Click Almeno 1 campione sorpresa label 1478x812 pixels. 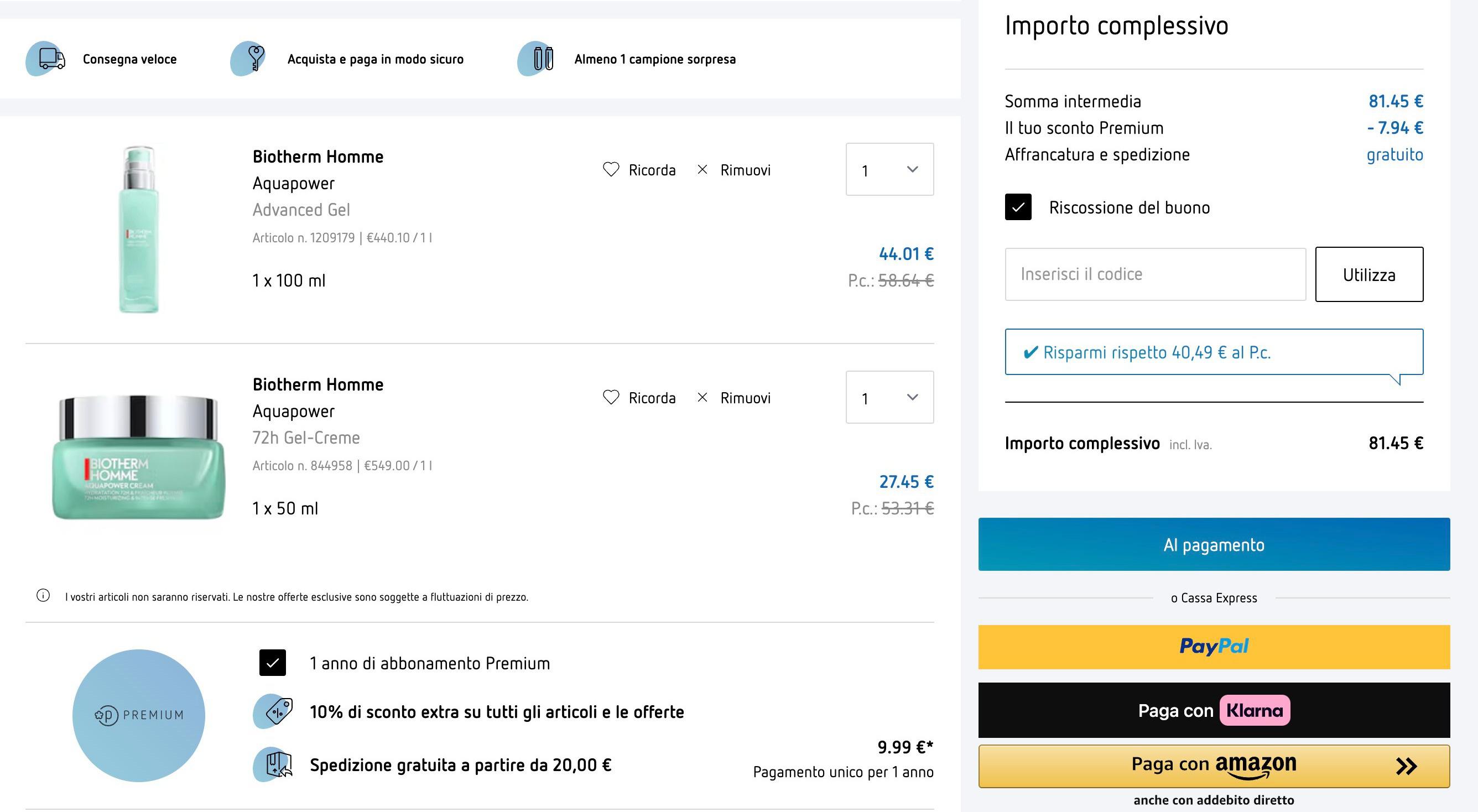pos(655,59)
